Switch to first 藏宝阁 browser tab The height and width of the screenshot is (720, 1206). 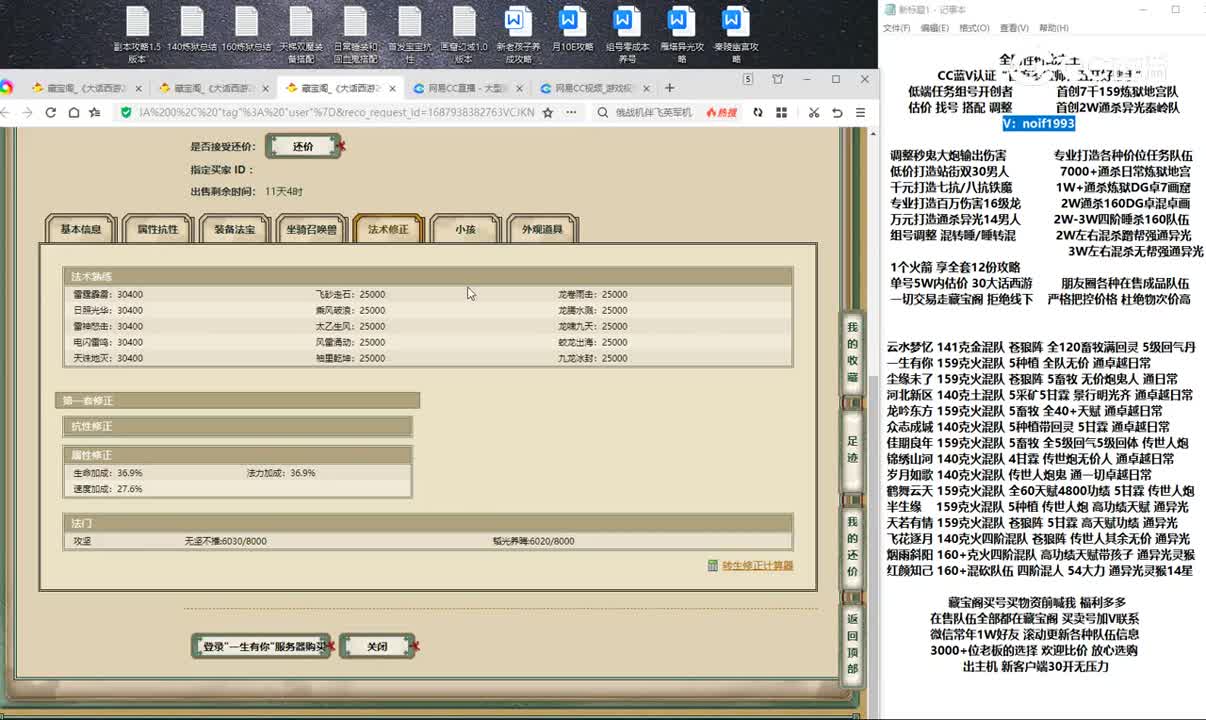click(x=85, y=88)
